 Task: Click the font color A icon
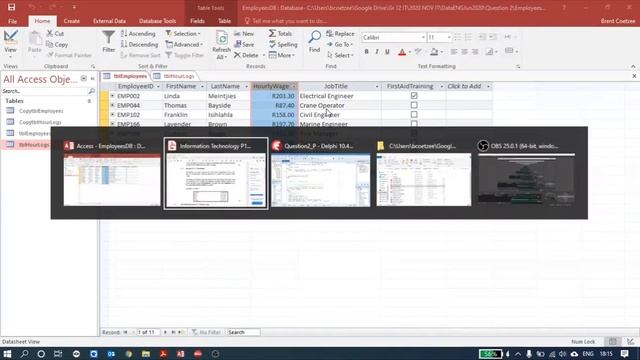click(402, 52)
